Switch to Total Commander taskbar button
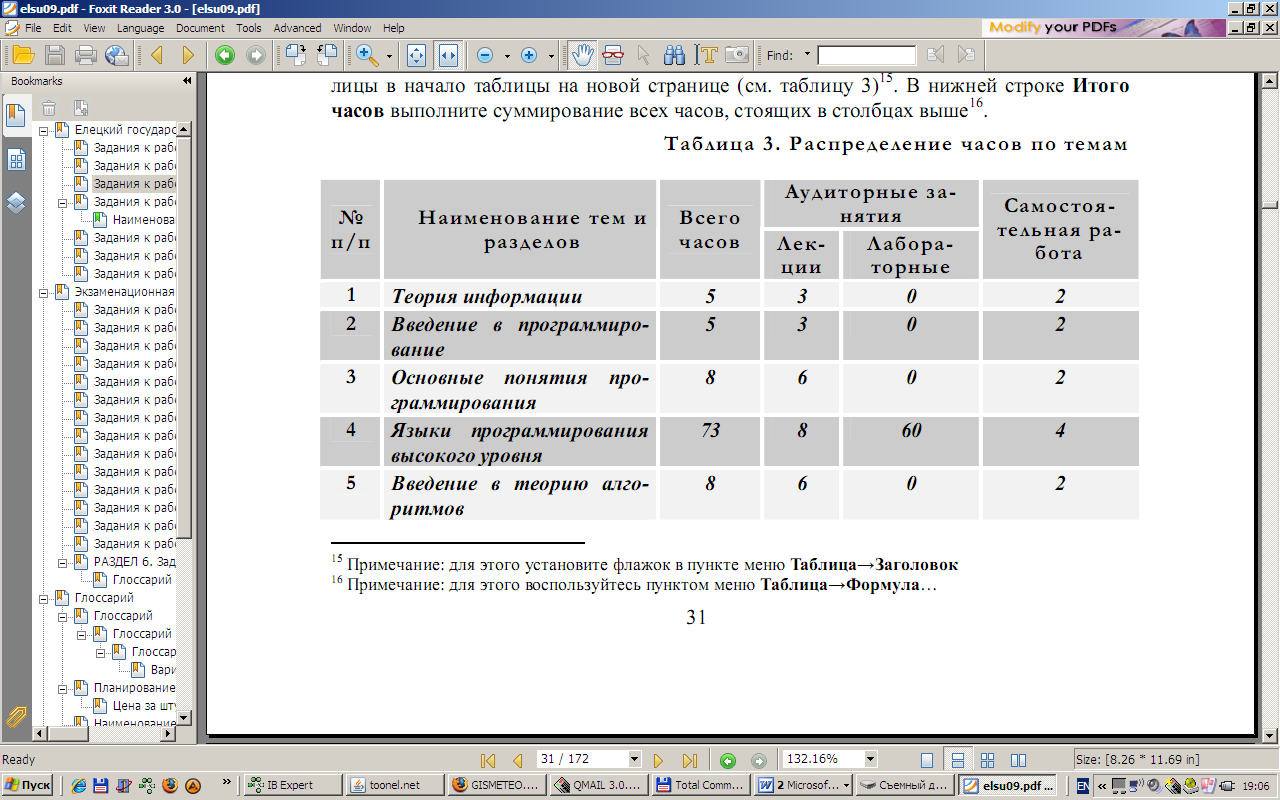Image resolution: width=1280 pixels, height=800 pixels. [700, 785]
